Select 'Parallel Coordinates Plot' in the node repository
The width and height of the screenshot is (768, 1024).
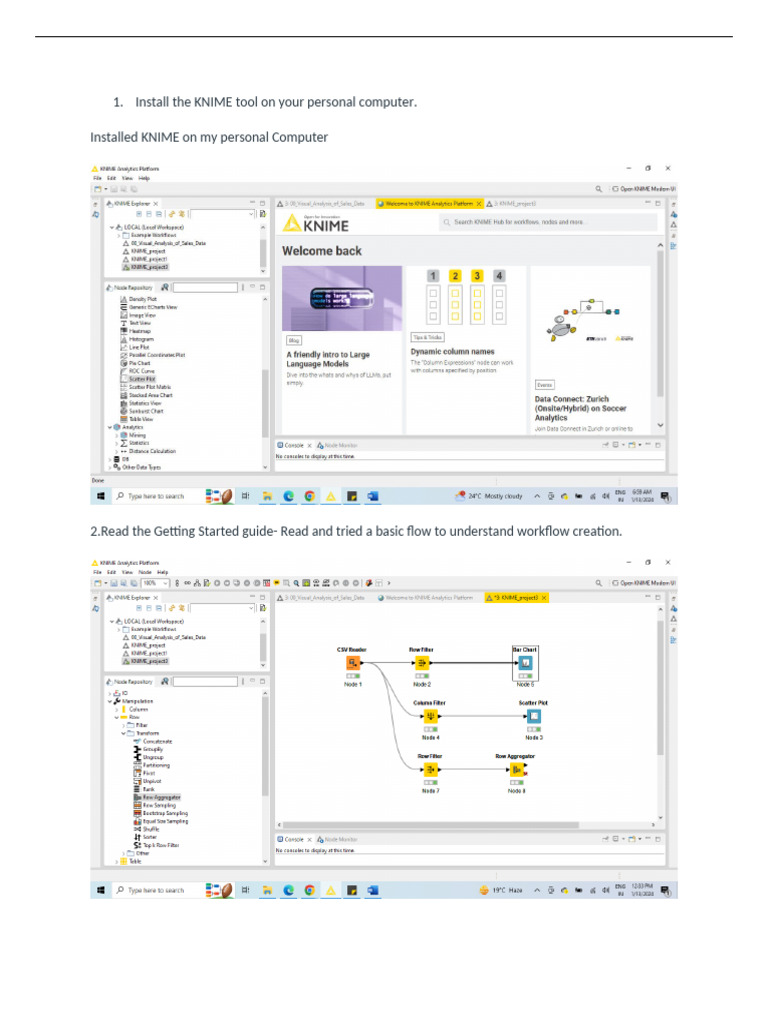coord(157,355)
